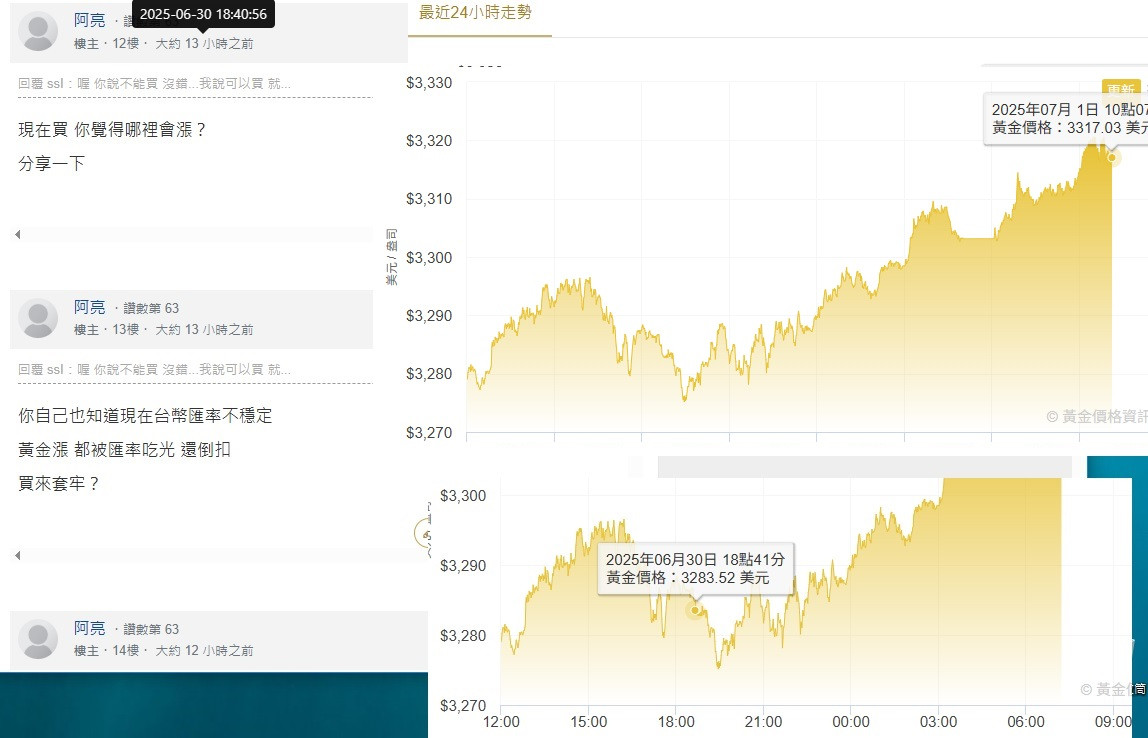
Task: Click the left scroll arrow under the 13樓 post
Action: [x=17, y=555]
